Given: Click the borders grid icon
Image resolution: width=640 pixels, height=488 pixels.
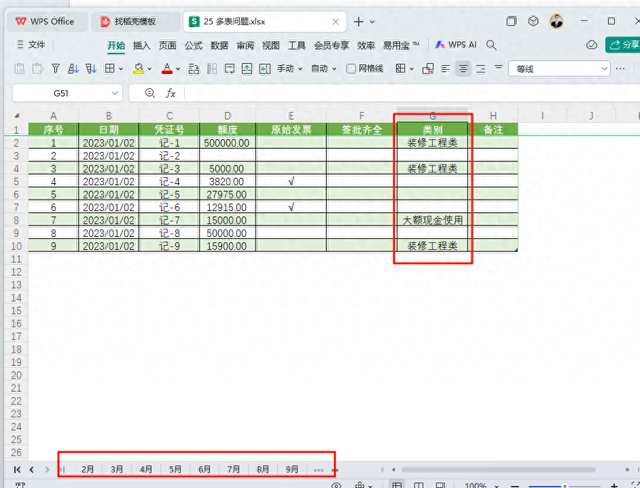Looking at the screenshot, I should pos(109,69).
